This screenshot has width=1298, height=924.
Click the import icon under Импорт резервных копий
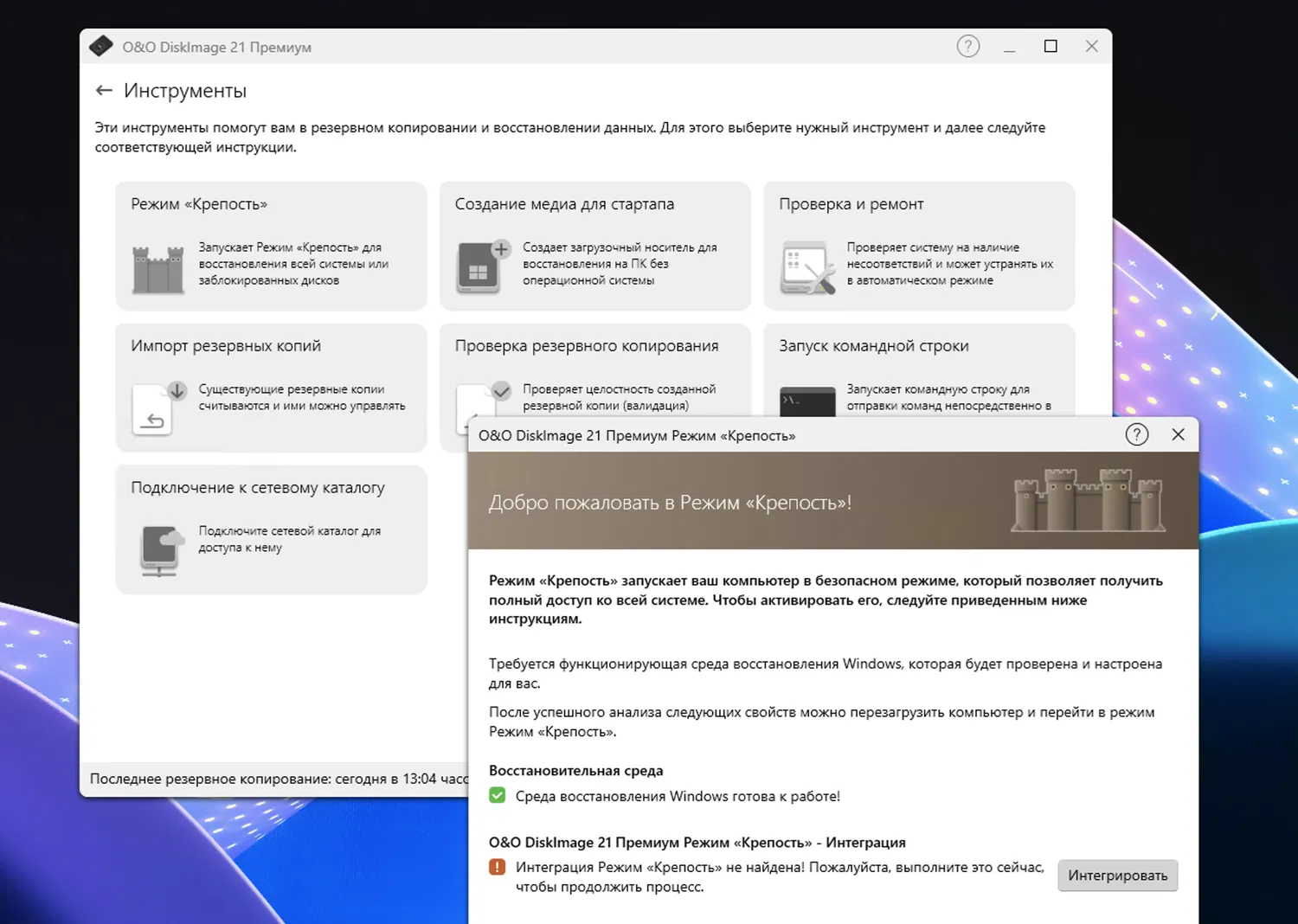point(159,407)
